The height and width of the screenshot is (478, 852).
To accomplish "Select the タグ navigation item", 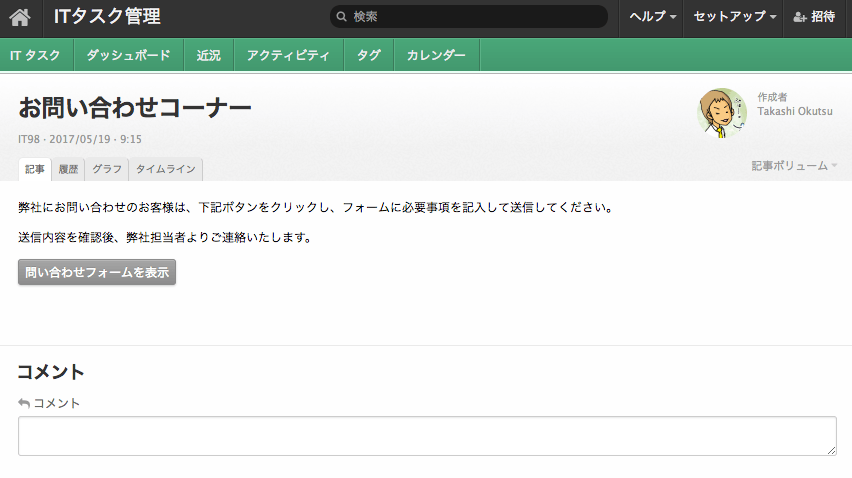I will tap(368, 56).
